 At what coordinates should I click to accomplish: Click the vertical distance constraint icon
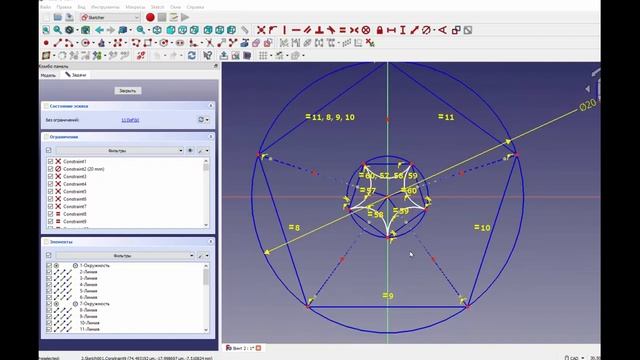(x=402, y=30)
